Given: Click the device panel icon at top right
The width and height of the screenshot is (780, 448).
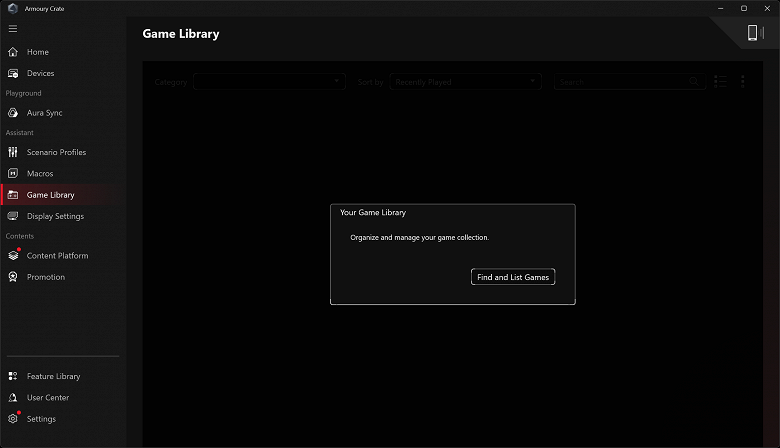Looking at the screenshot, I should coord(755,33).
